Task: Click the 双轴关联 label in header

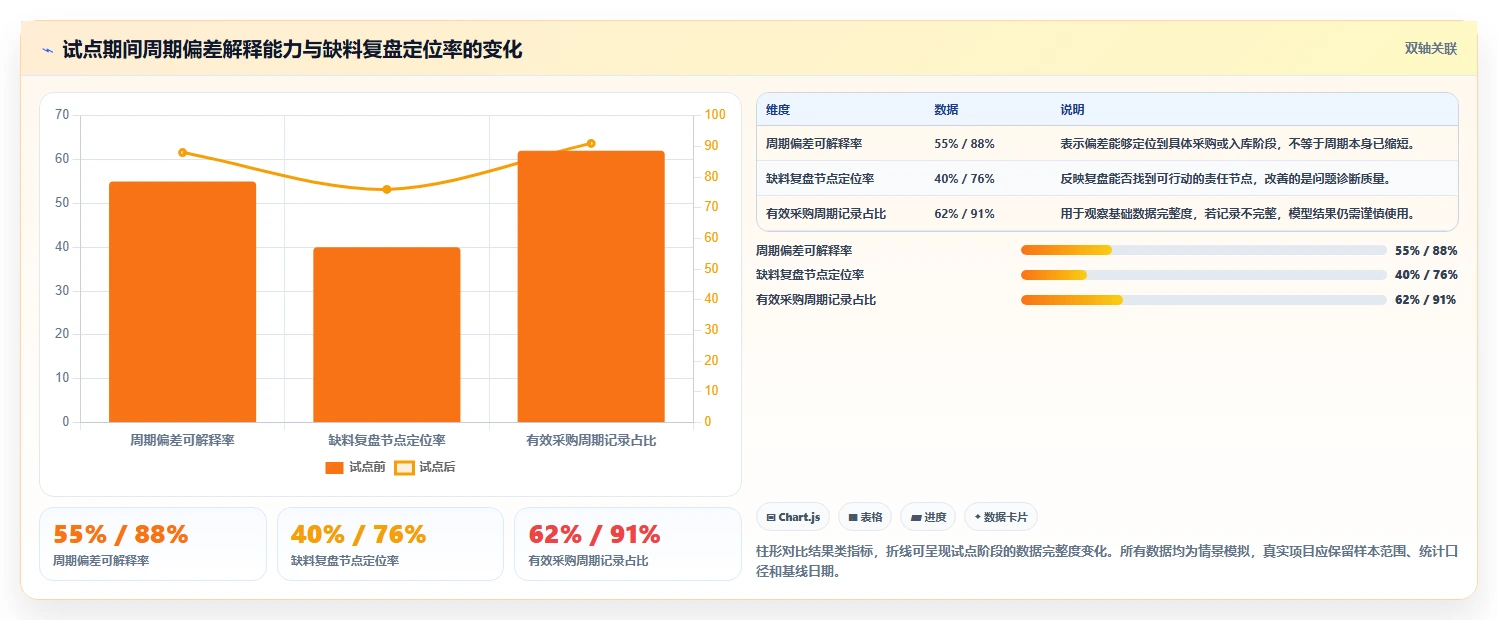Action: point(1431,48)
